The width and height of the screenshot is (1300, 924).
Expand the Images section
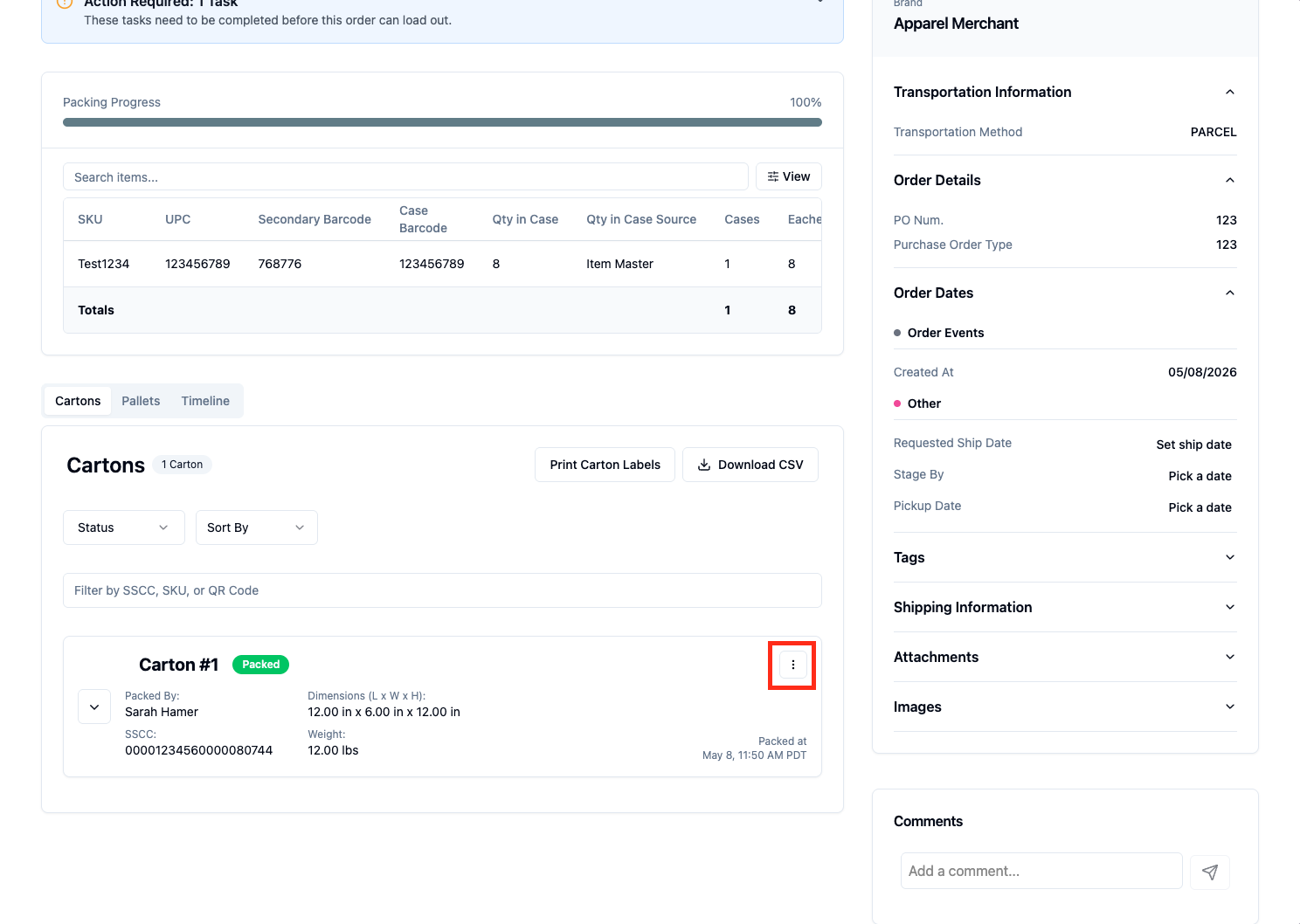coord(1065,707)
